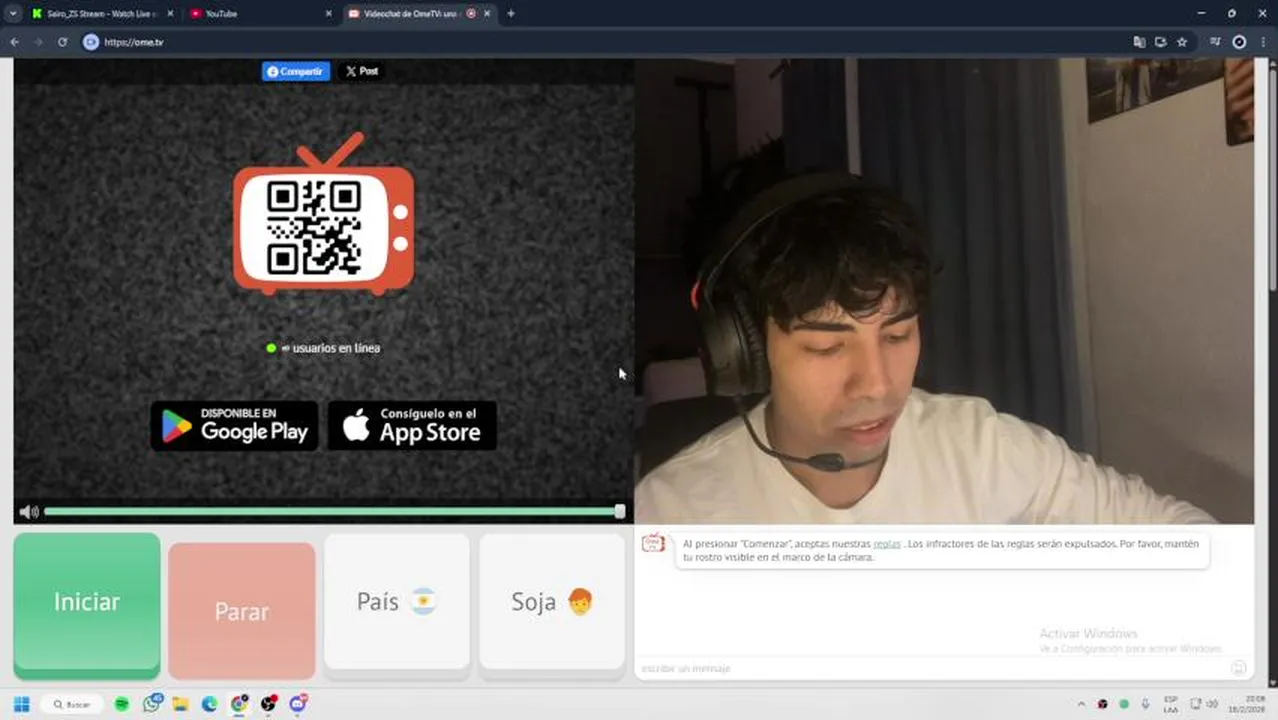Switch to the YouTube tab
The width and height of the screenshot is (1278, 720).
[259, 13]
